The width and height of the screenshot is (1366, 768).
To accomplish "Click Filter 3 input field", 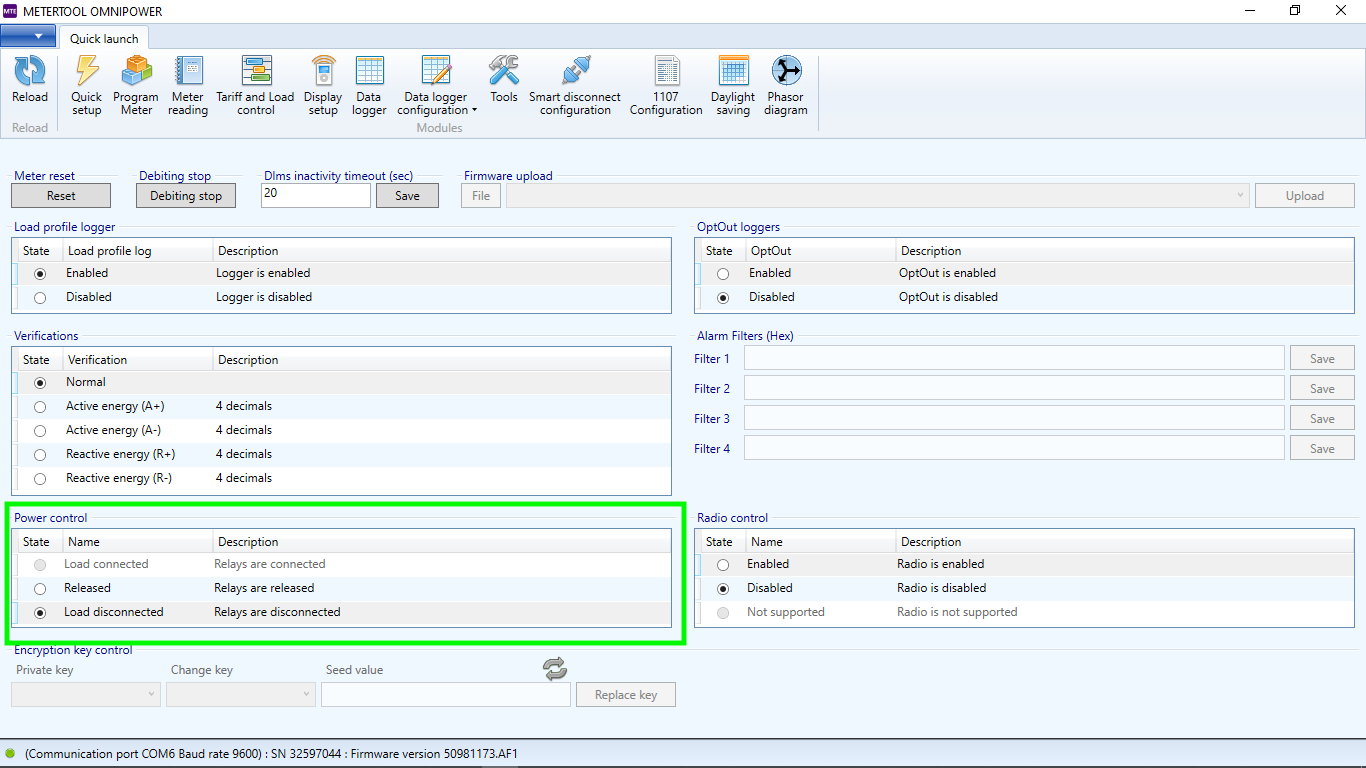I will (x=1014, y=418).
